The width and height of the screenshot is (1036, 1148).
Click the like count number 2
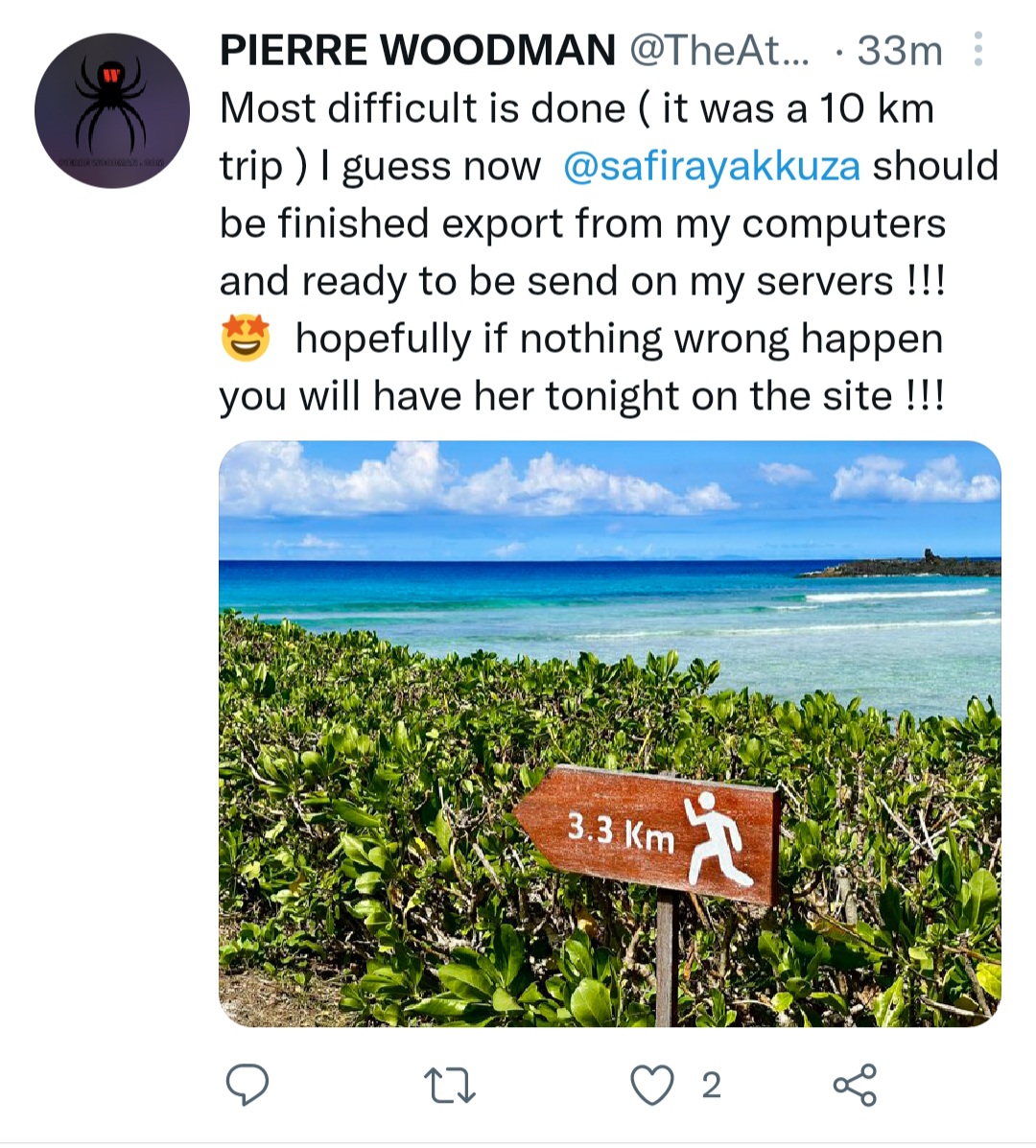[x=712, y=1085]
